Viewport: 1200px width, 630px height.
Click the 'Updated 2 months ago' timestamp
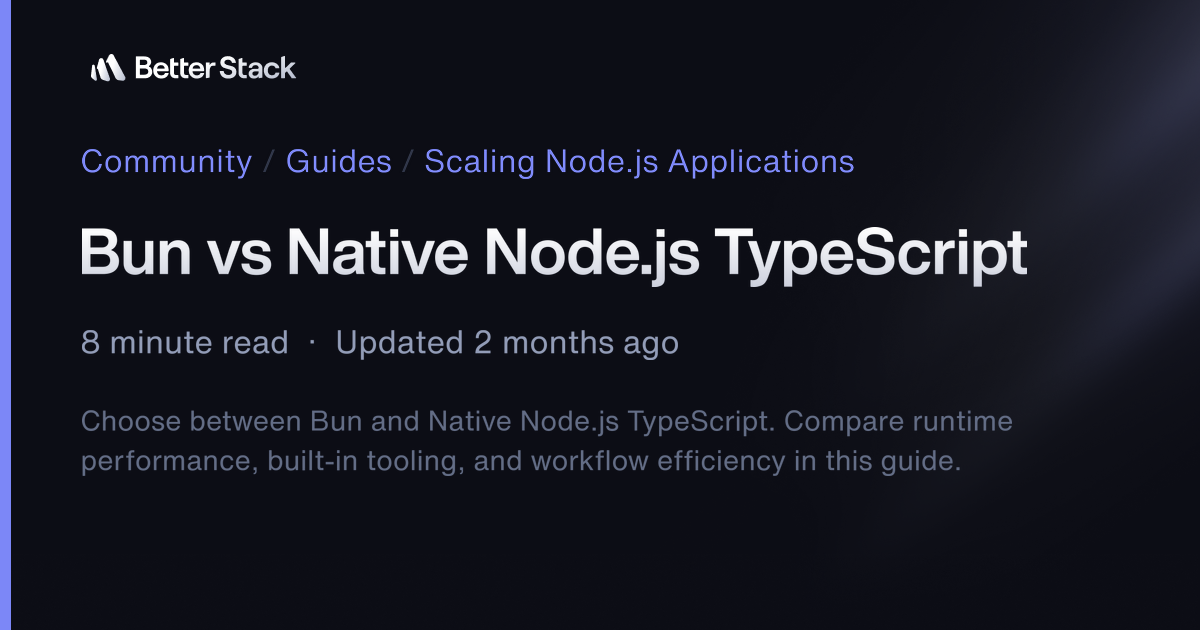point(507,342)
